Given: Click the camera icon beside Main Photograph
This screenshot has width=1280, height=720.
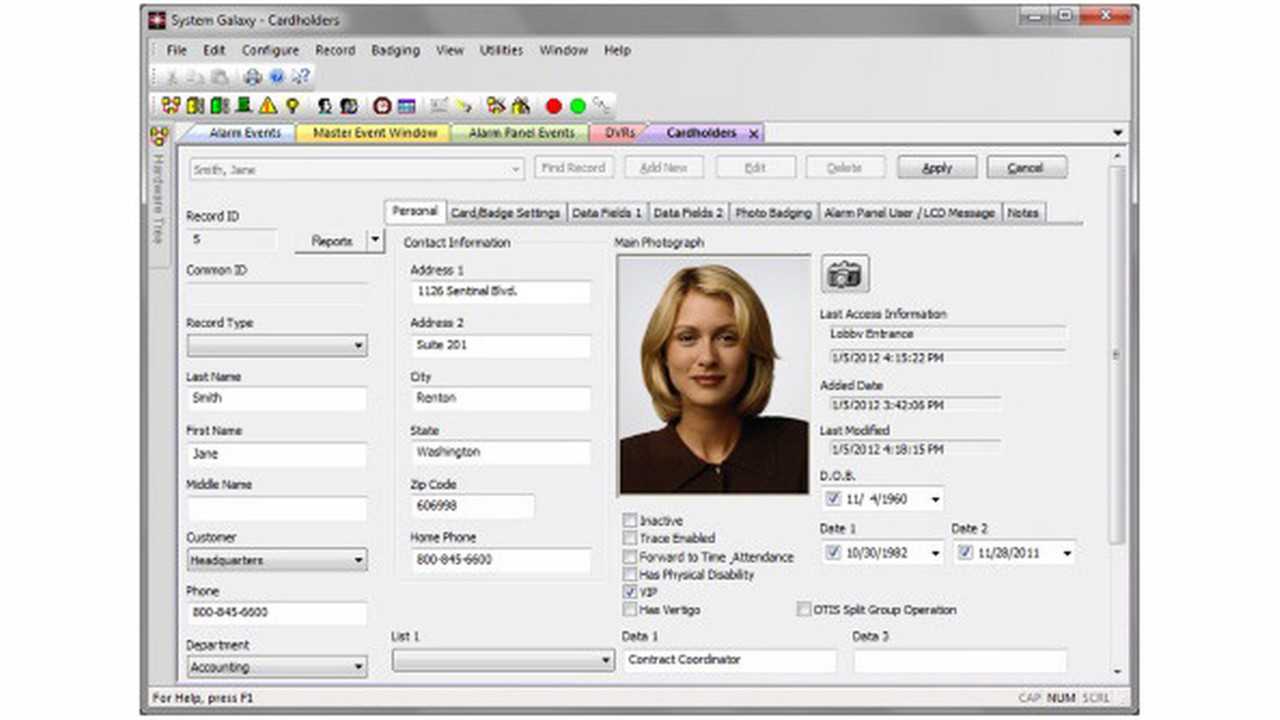Looking at the screenshot, I should [845, 272].
